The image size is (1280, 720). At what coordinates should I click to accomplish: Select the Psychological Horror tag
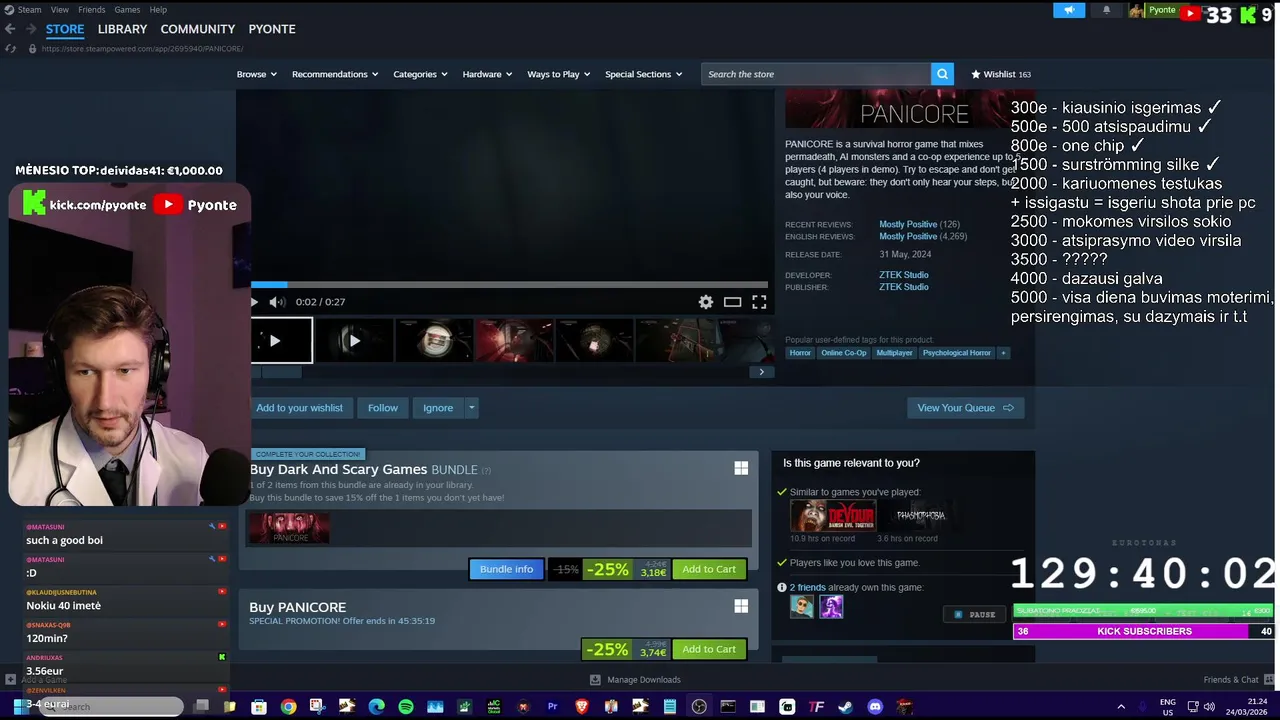(x=957, y=353)
